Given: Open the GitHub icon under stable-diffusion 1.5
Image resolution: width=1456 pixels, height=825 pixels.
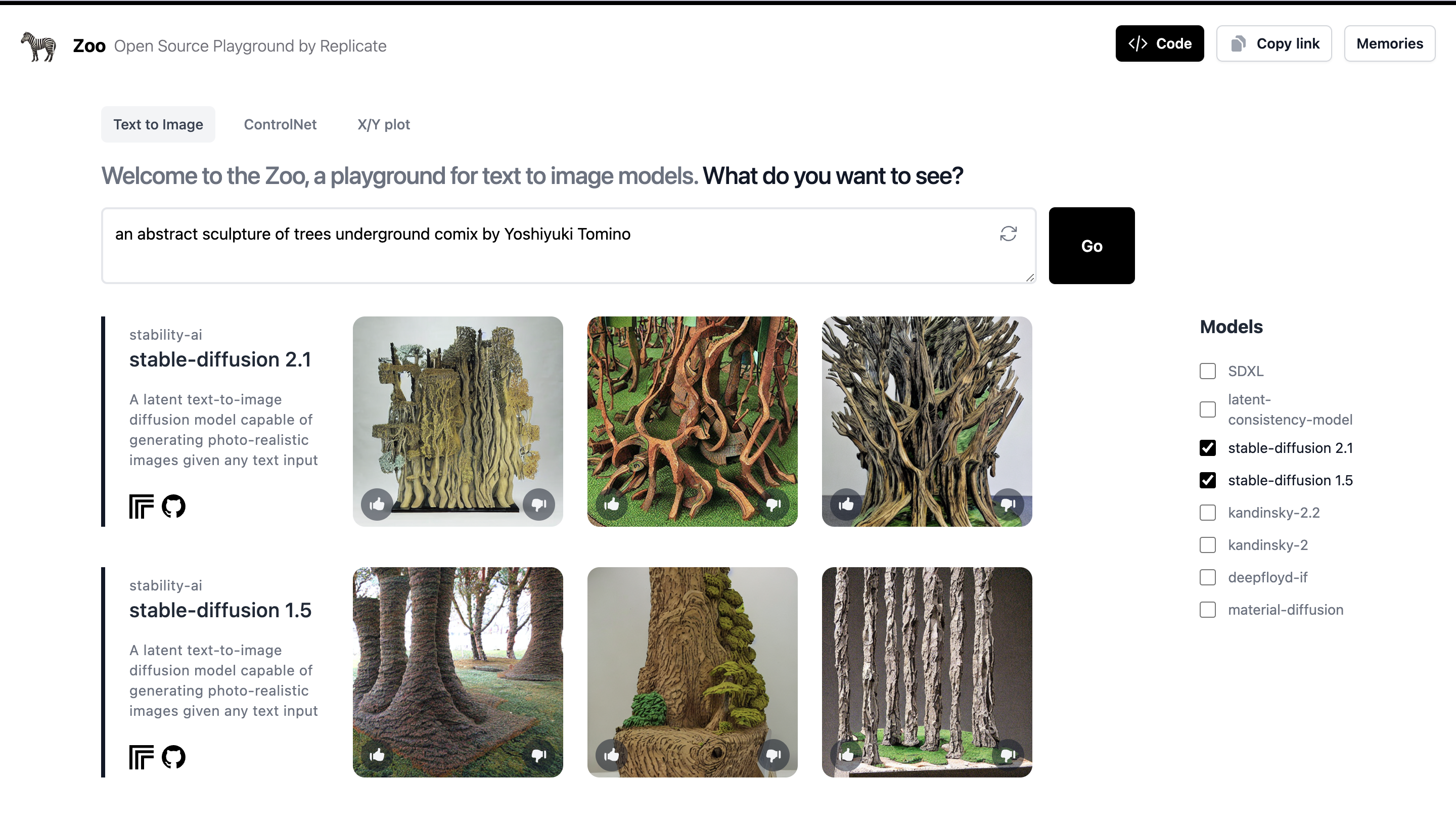Looking at the screenshot, I should tap(173, 756).
